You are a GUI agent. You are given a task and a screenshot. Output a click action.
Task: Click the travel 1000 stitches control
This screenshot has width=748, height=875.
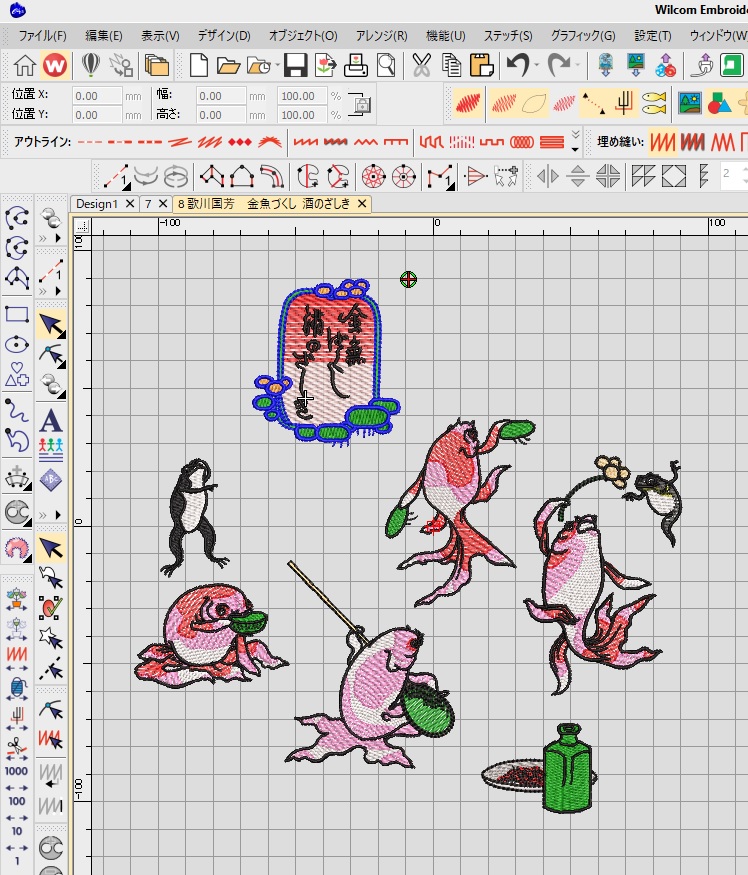(16, 777)
